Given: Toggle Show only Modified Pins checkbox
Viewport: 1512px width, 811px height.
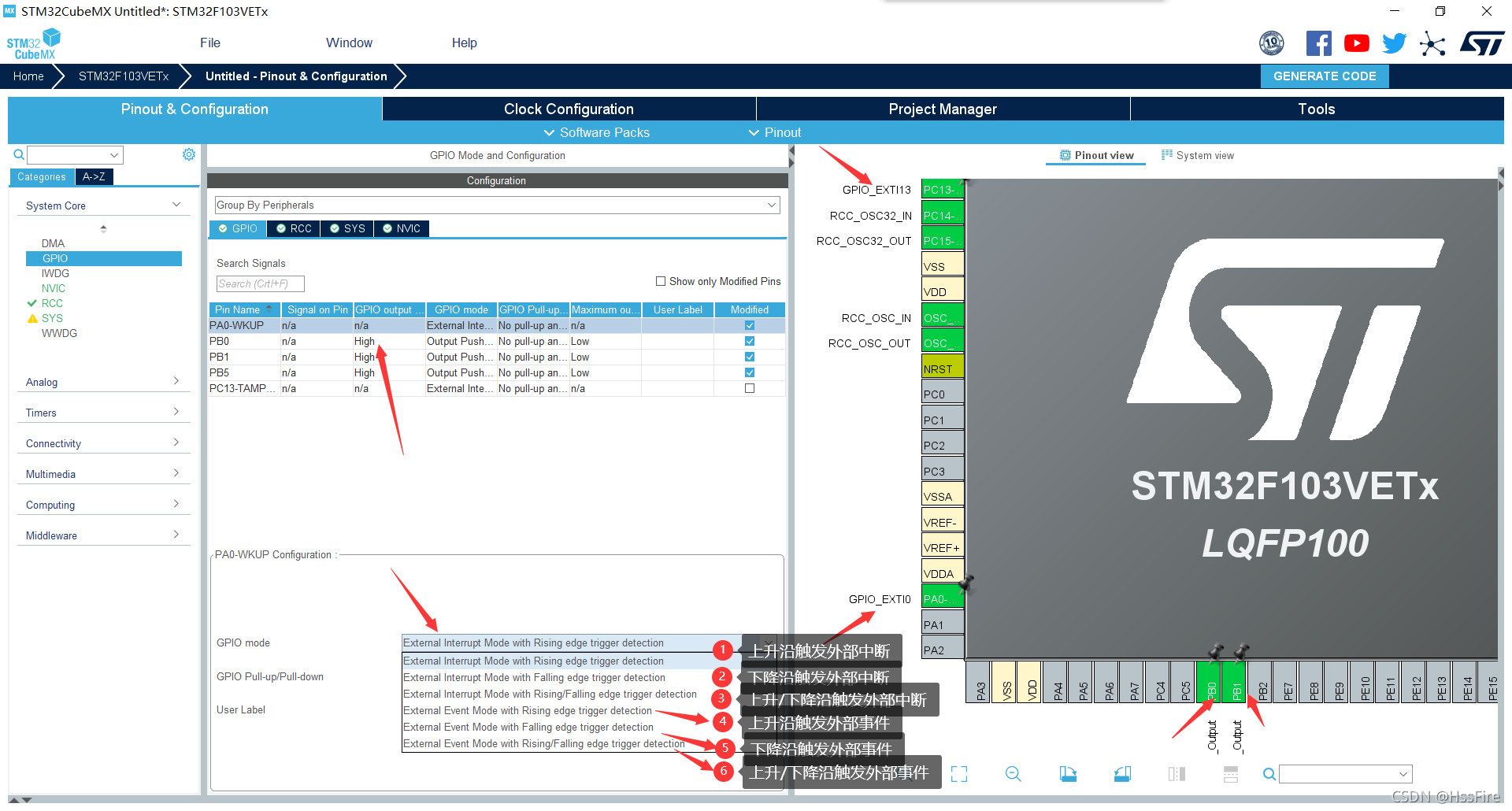Looking at the screenshot, I should tap(661, 281).
